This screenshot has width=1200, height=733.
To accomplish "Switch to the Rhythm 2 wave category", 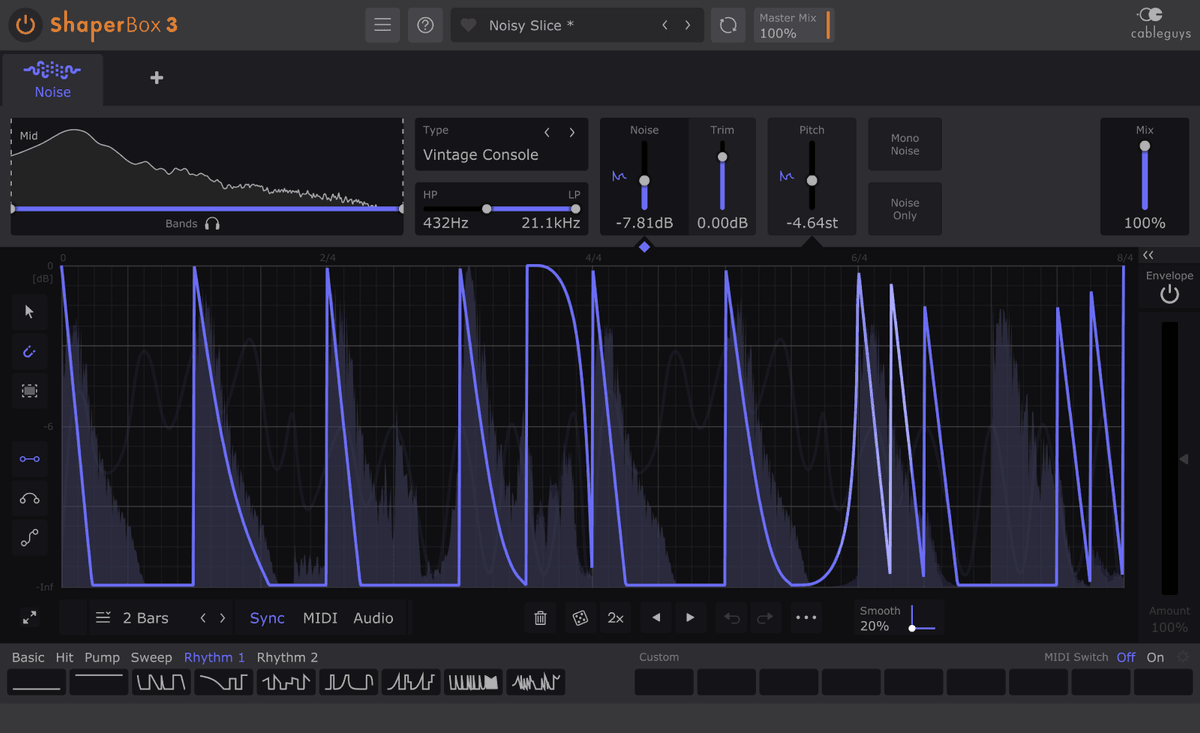I will coord(287,657).
